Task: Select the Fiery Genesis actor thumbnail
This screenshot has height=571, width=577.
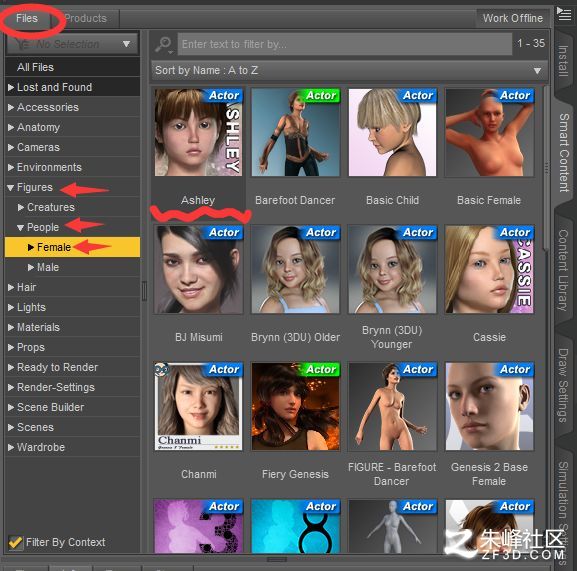Action: 295,407
